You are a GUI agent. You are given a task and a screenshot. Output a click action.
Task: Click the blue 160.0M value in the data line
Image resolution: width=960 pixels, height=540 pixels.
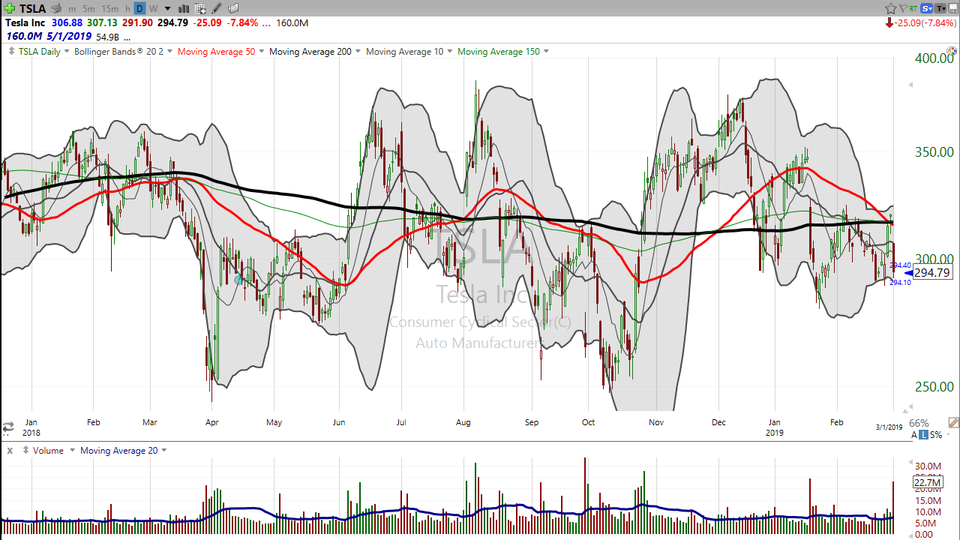point(24,37)
